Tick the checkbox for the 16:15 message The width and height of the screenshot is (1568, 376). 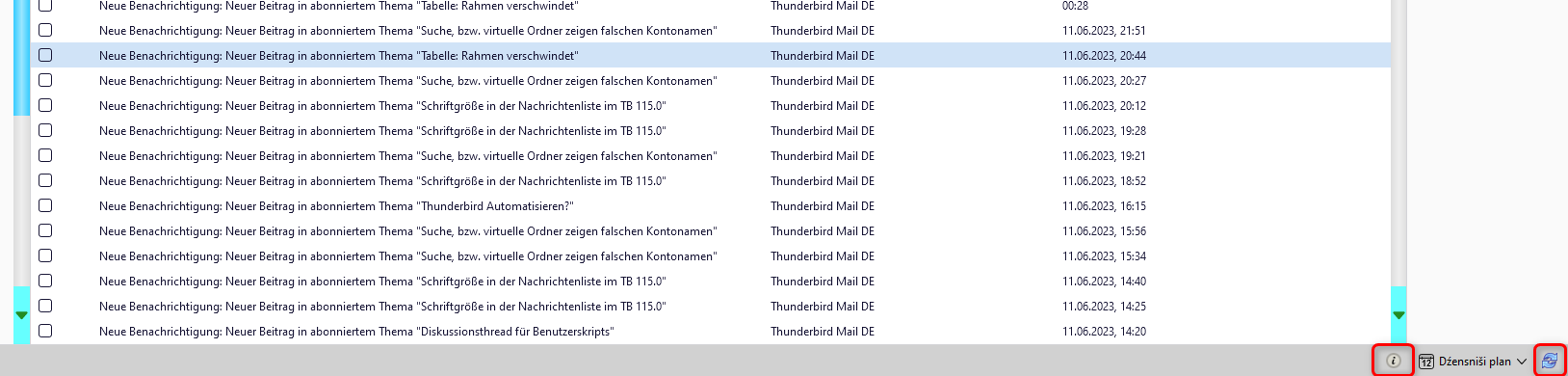pyautogui.click(x=45, y=205)
